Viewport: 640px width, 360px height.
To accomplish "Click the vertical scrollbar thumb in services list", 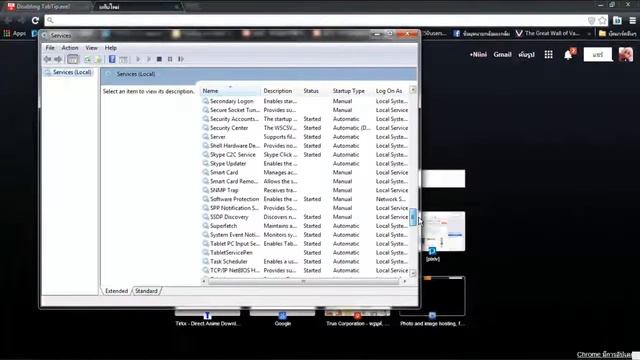I will point(413,217).
